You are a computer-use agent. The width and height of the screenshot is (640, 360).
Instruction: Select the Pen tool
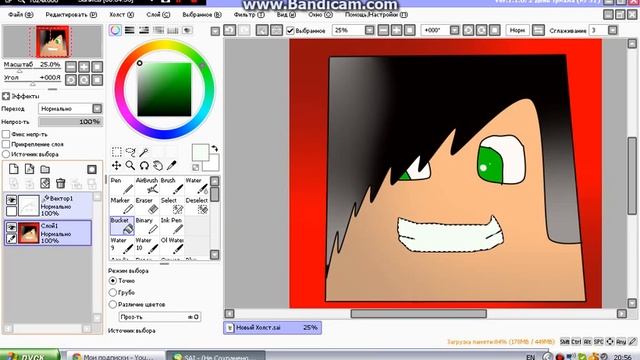(x=122, y=185)
